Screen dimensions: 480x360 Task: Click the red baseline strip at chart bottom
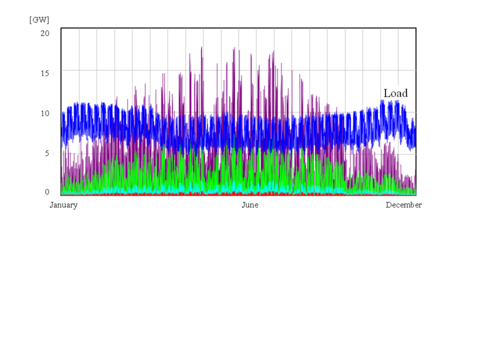pos(238,194)
